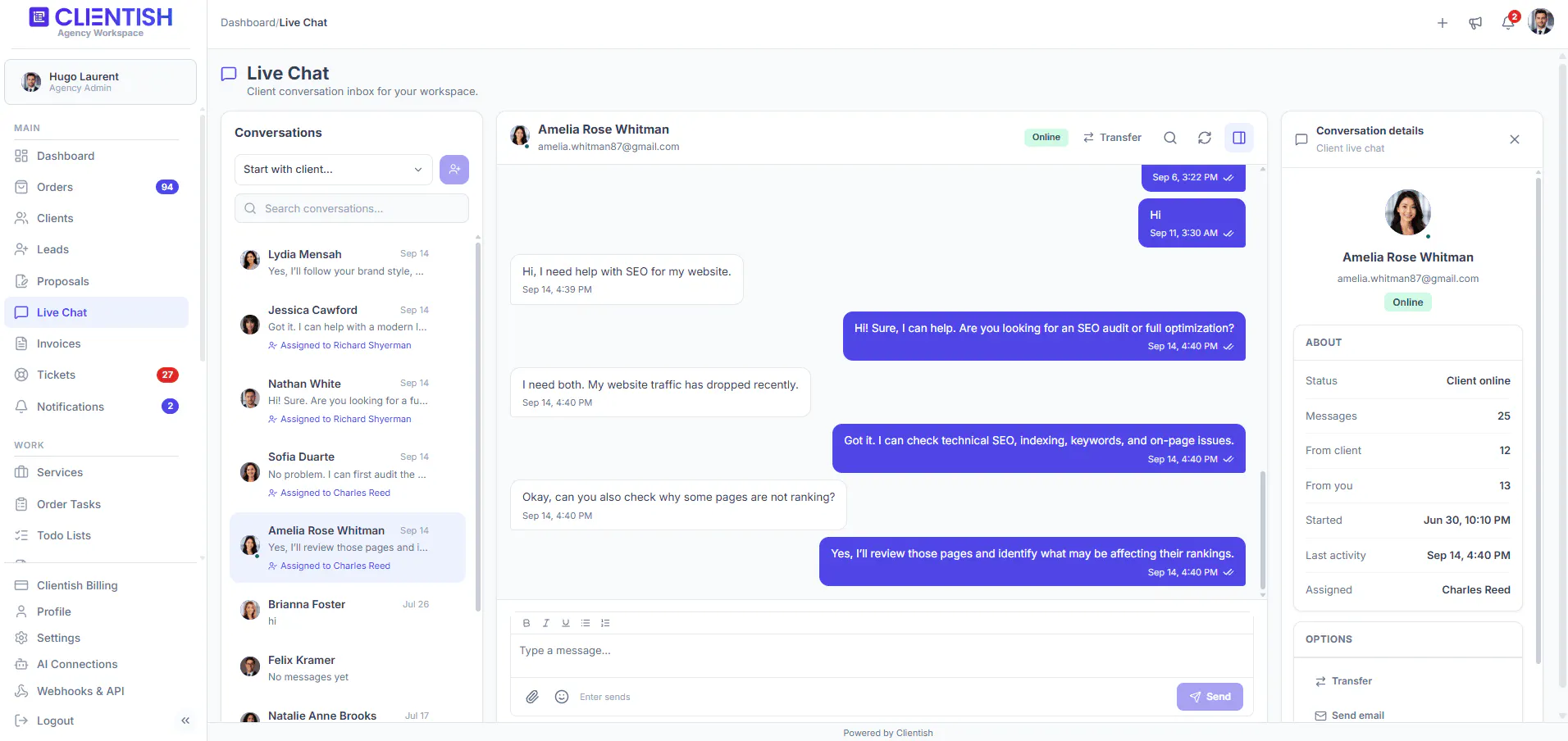The image size is (1568, 741).
Task: Toggle italic formatting in message editor
Action: (546, 623)
